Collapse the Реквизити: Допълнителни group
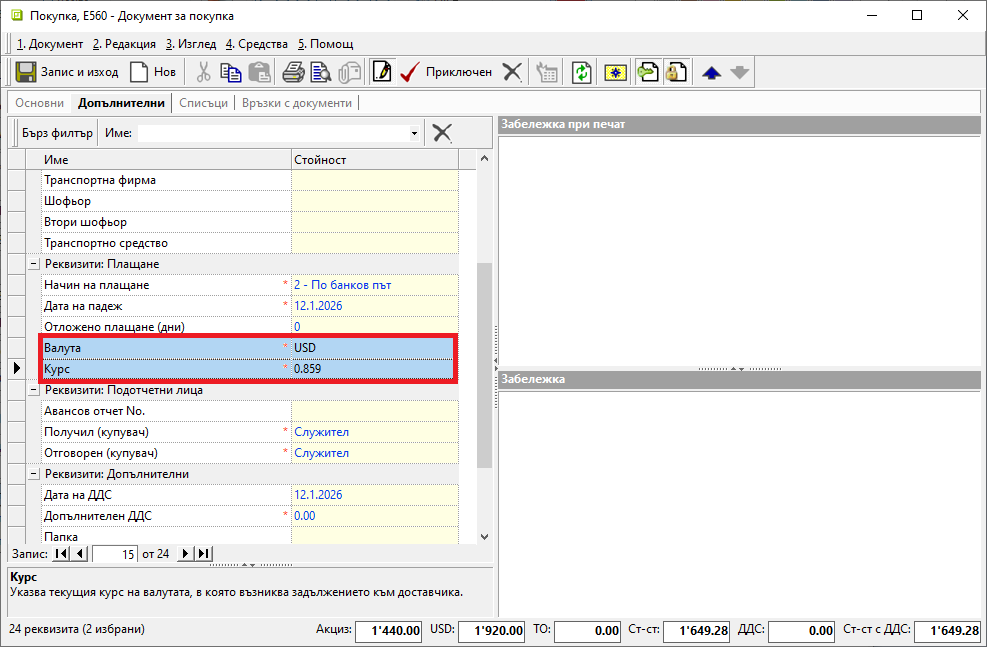The height and width of the screenshot is (647, 987). click(34, 474)
